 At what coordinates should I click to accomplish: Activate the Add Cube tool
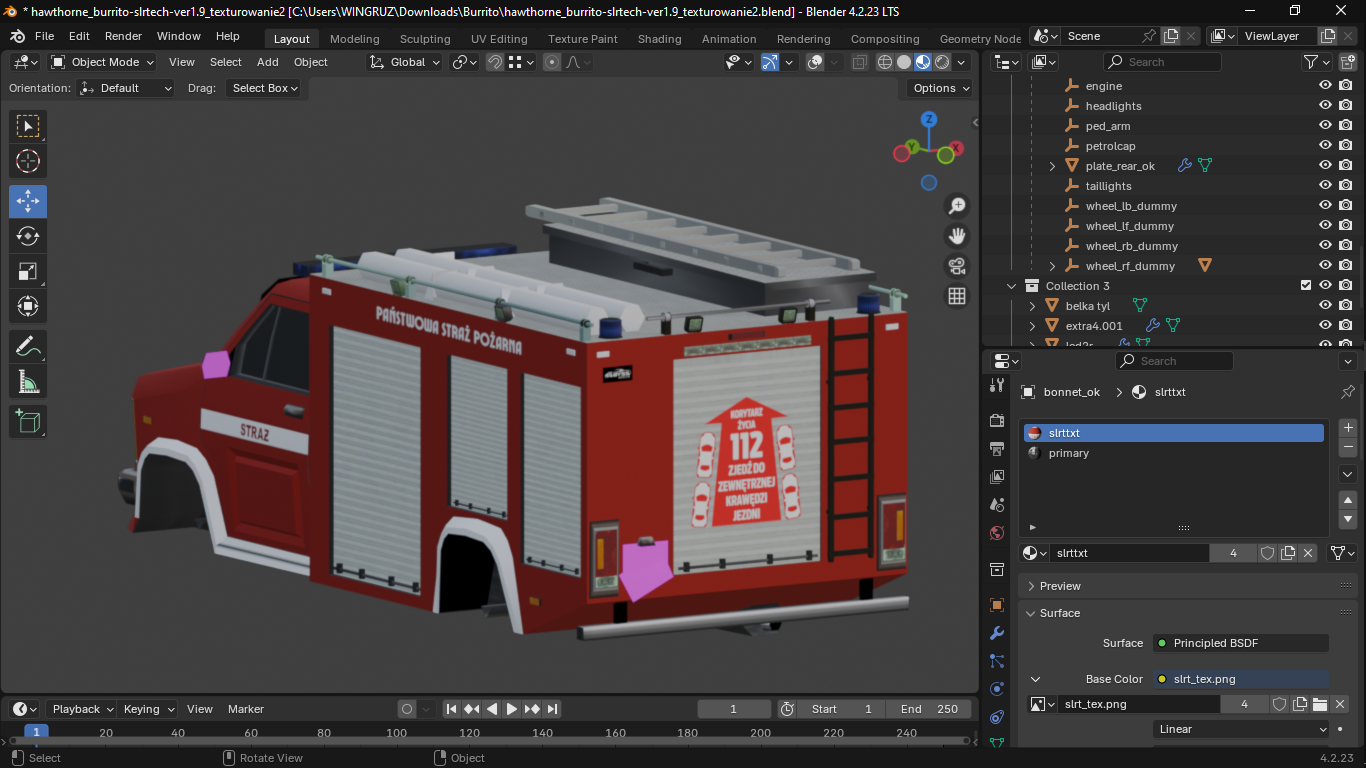[x=28, y=421]
